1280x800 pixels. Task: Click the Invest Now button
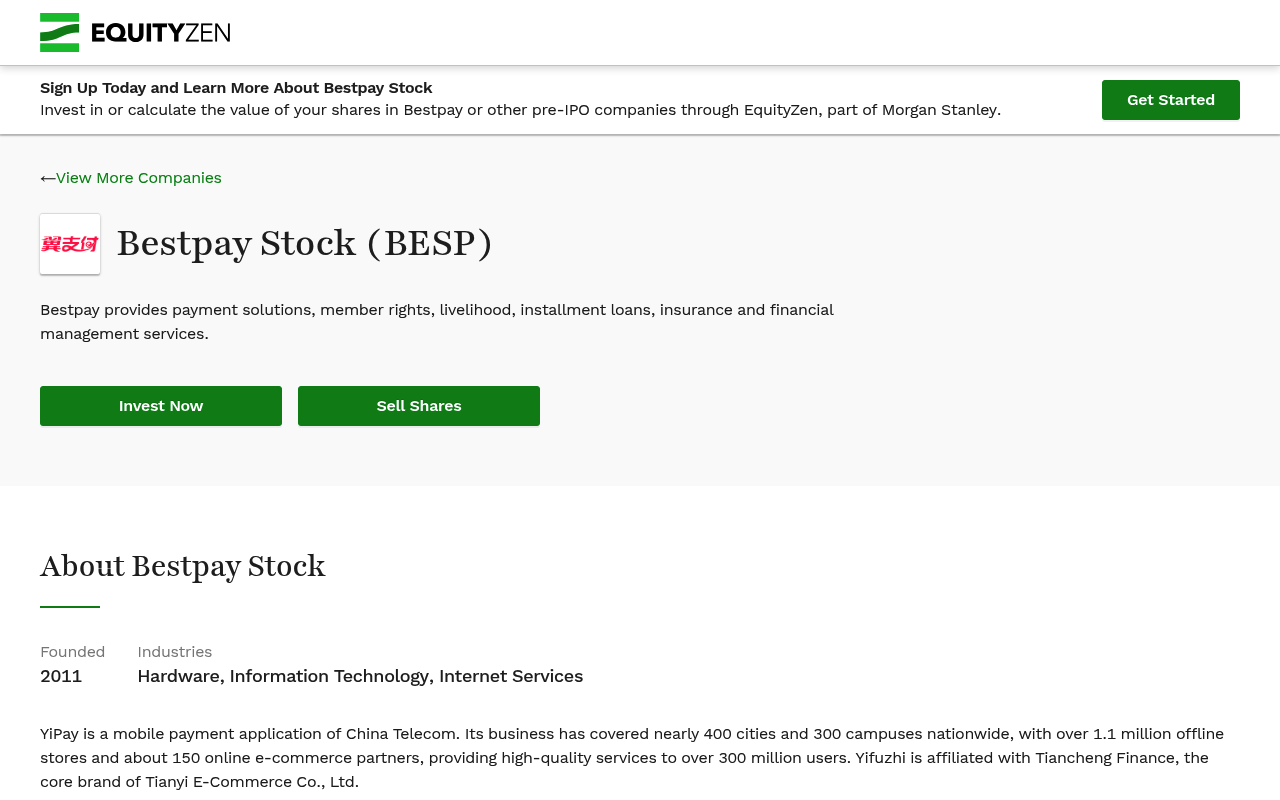[161, 406]
